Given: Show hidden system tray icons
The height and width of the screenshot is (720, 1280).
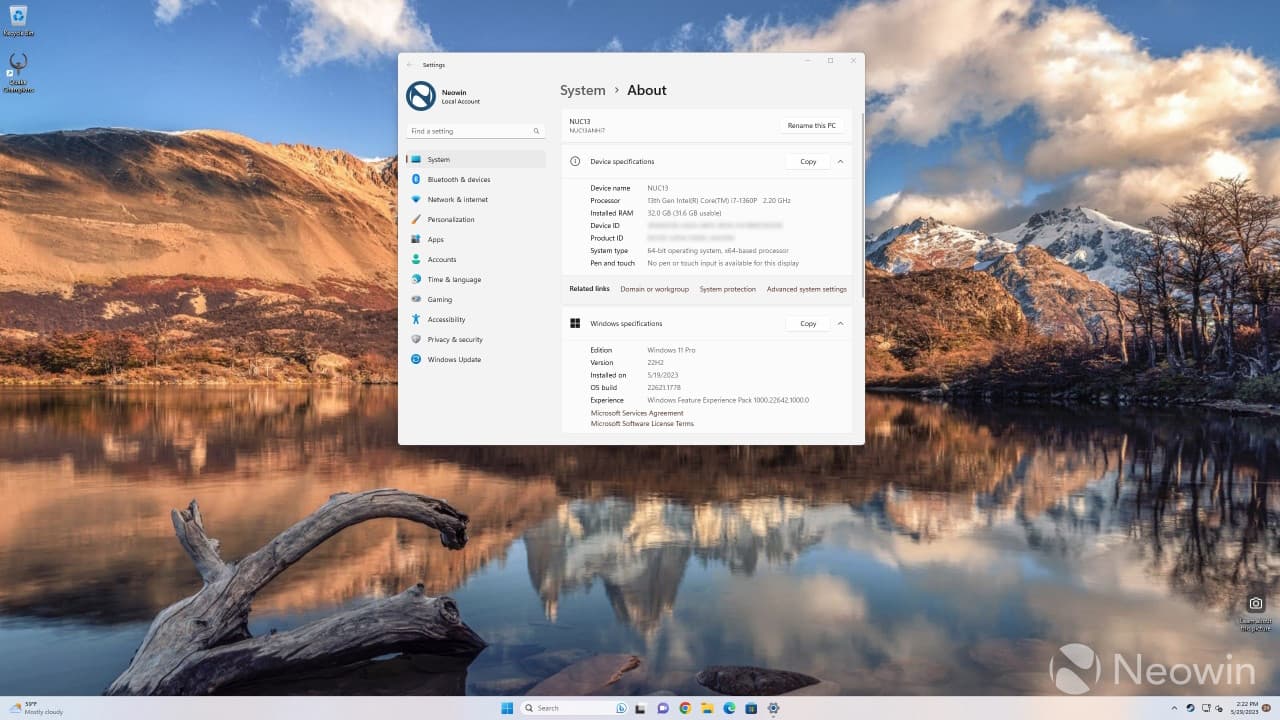Looking at the screenshot, I should click(1176, 708).
